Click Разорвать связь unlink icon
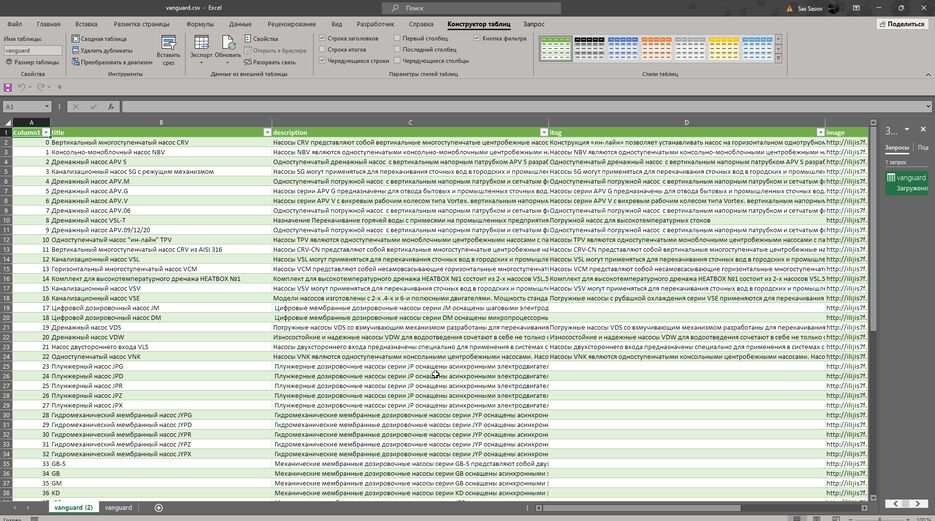Viewport: 935px width, 521px height. click(248, 62)
